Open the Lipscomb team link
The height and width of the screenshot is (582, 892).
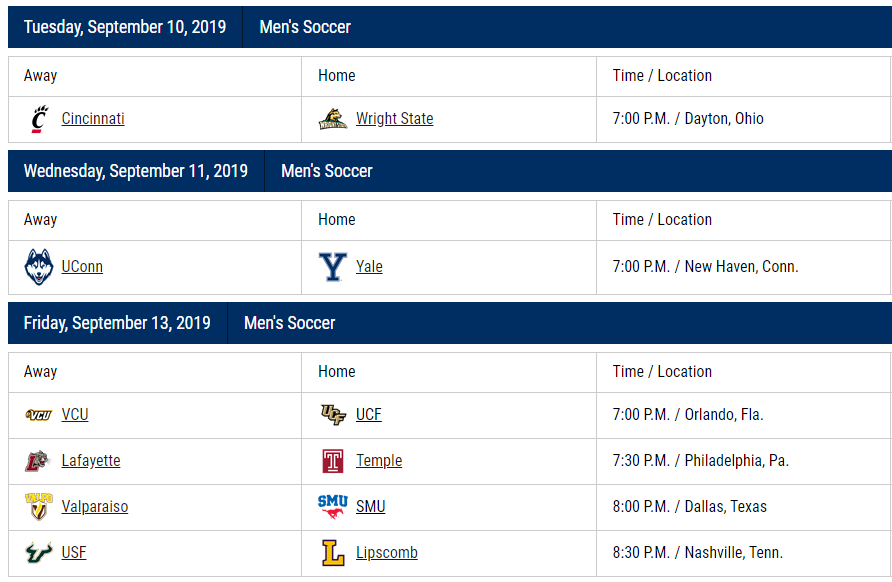click(387, 552)
